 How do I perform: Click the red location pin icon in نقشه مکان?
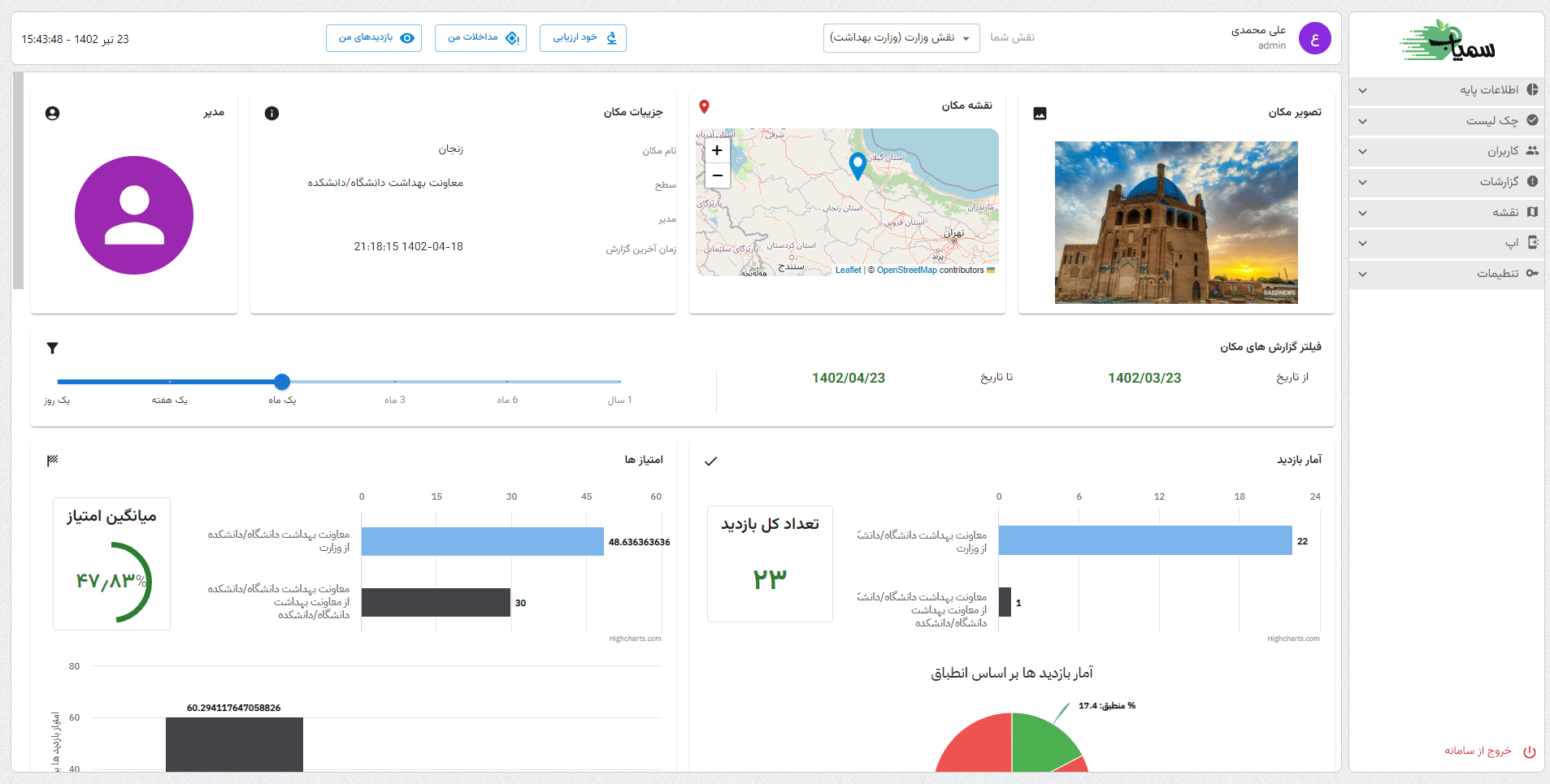pos(705,106)
